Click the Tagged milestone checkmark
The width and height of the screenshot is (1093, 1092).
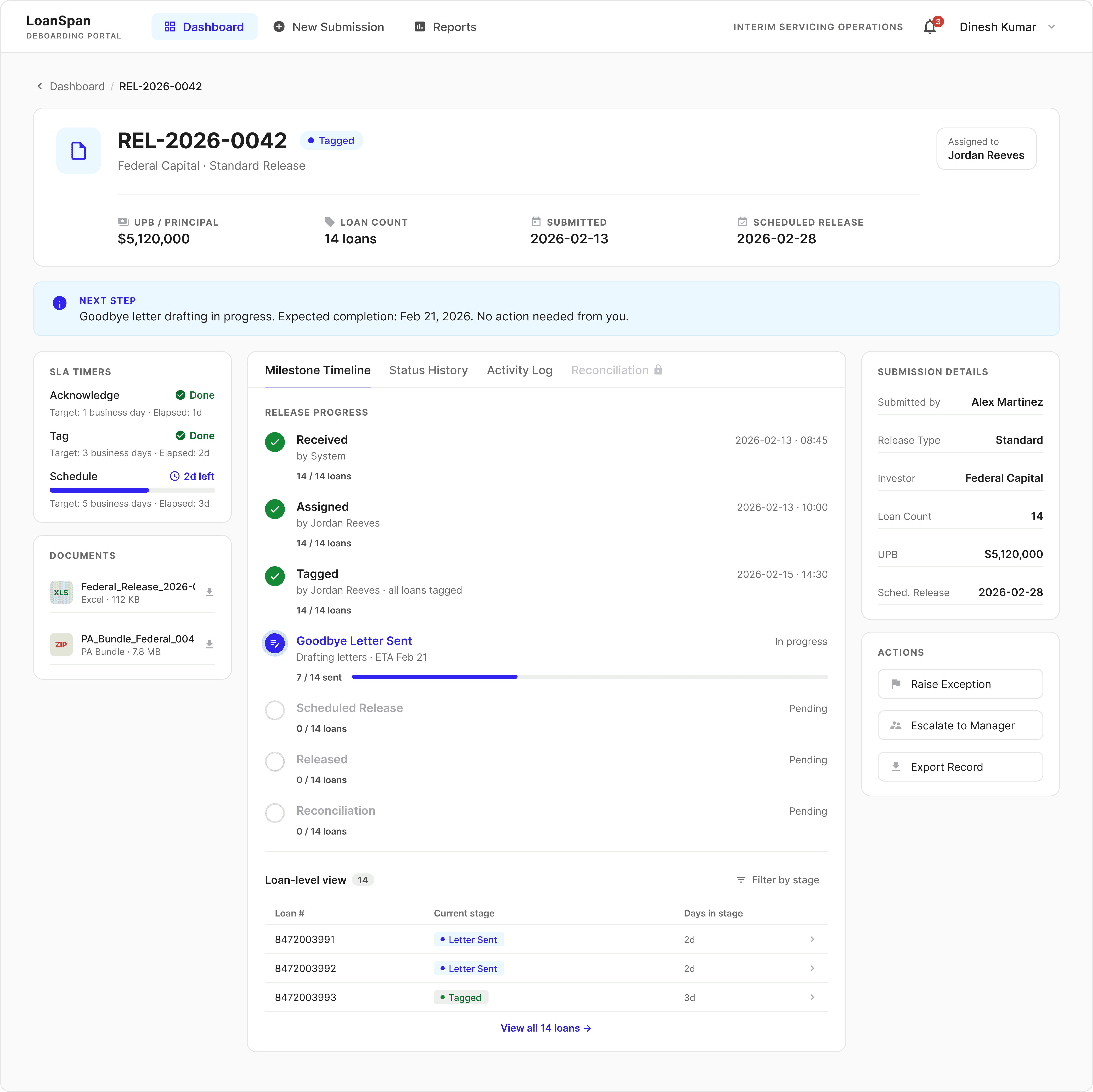pos(275,576)
